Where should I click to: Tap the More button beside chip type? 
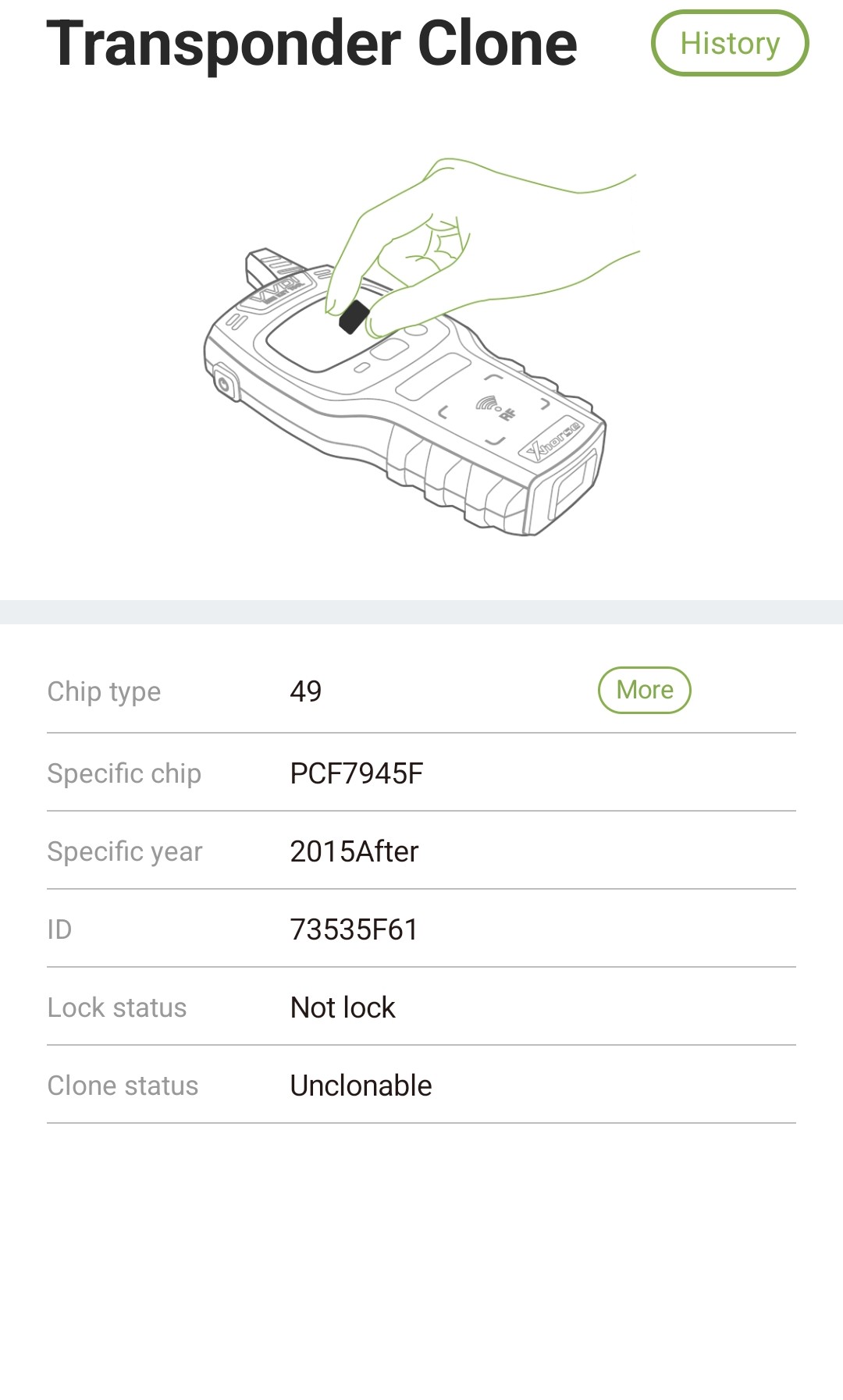pyautogui.click(x=644, y=690)
